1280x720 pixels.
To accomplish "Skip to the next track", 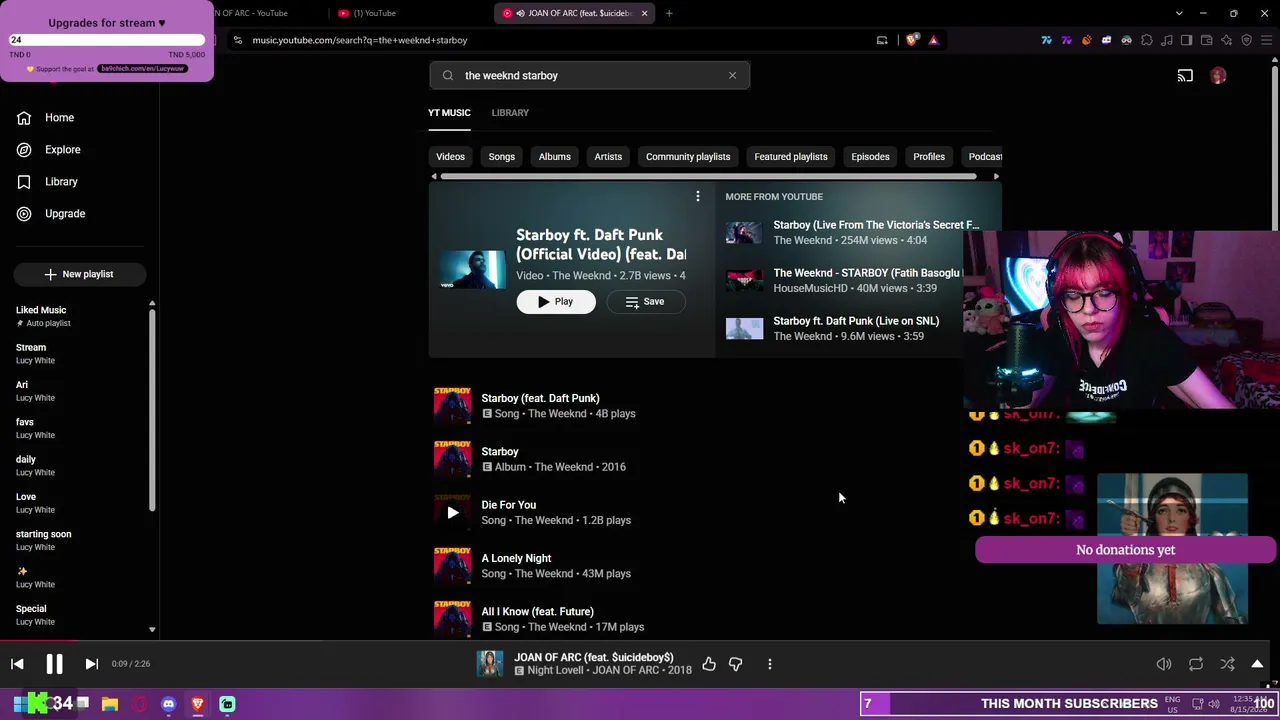I will point(91,664).
